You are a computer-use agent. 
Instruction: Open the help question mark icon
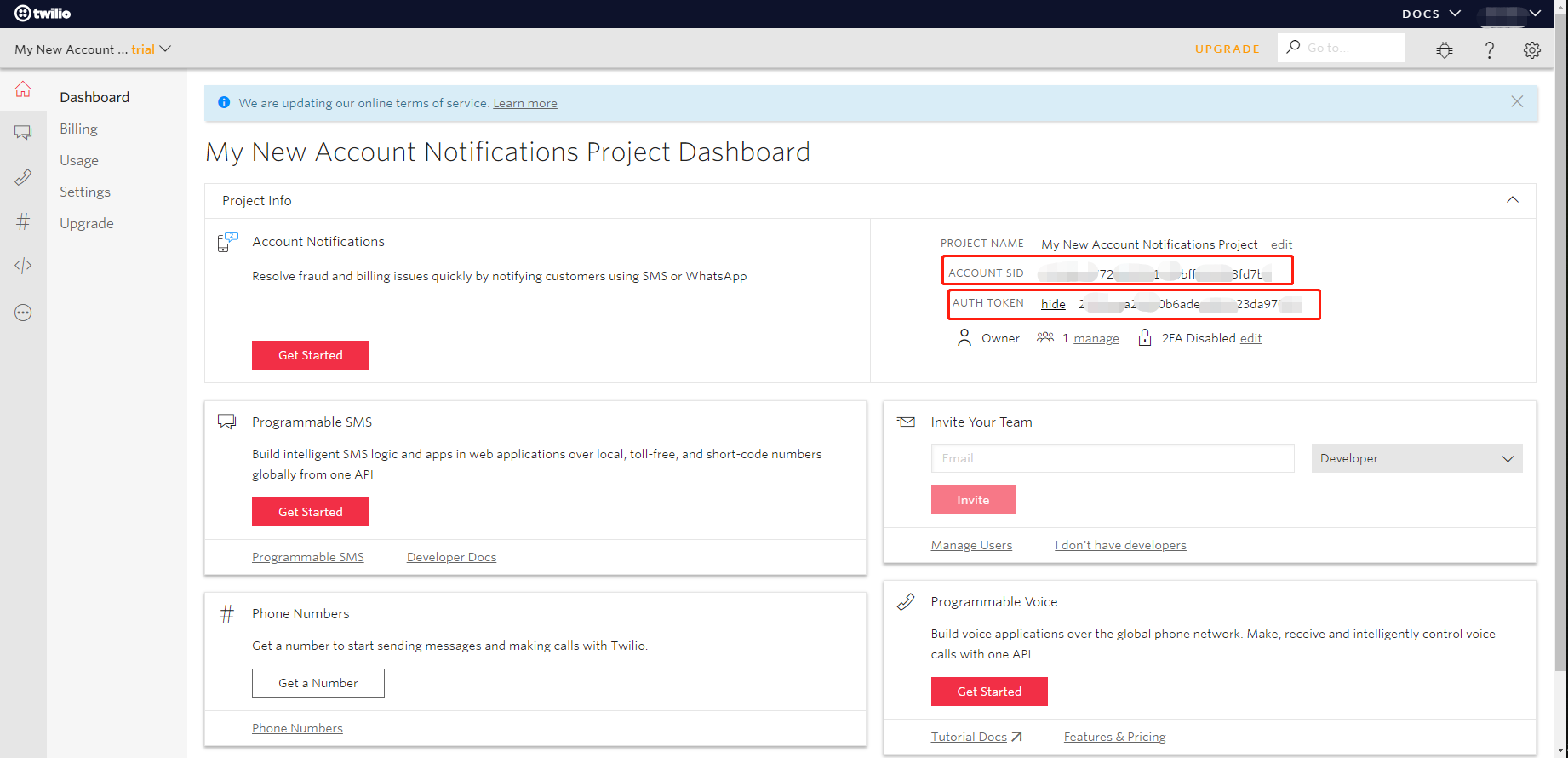(x=1489, y=49)
